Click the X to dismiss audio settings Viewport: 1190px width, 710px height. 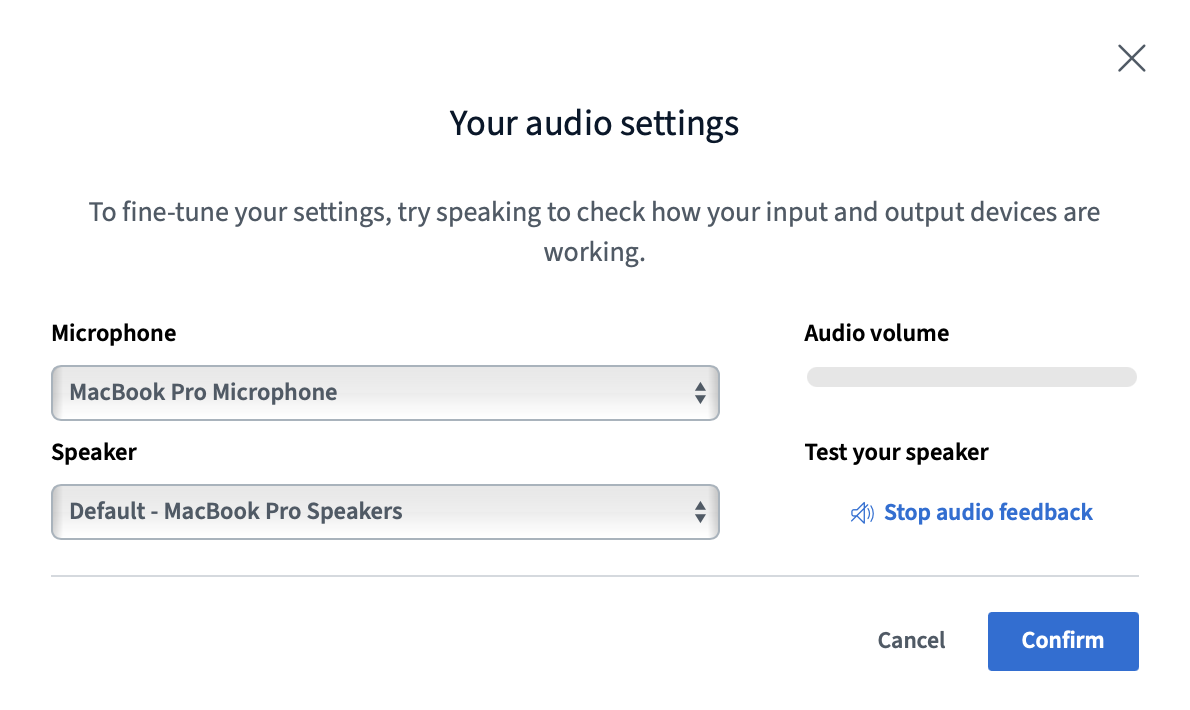1131,58
